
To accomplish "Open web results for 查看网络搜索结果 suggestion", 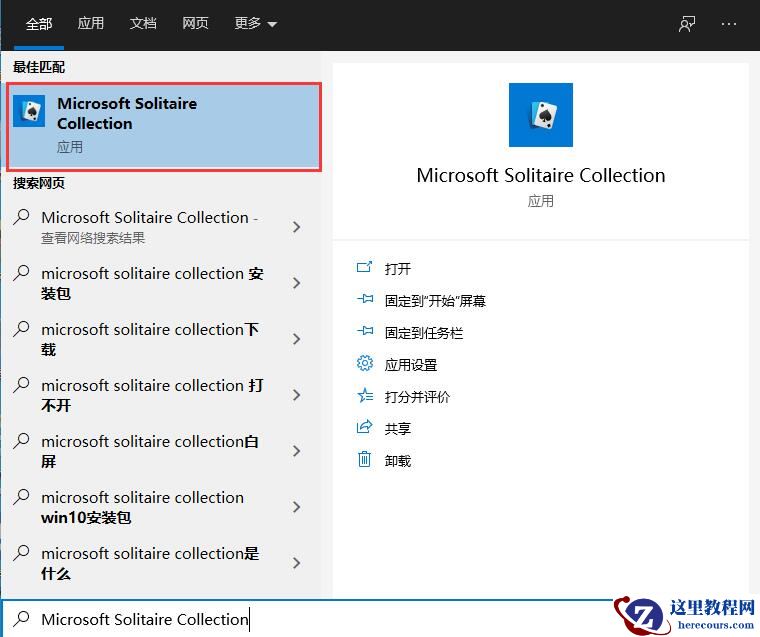I will pyautogui.click(x=150, y=226).
